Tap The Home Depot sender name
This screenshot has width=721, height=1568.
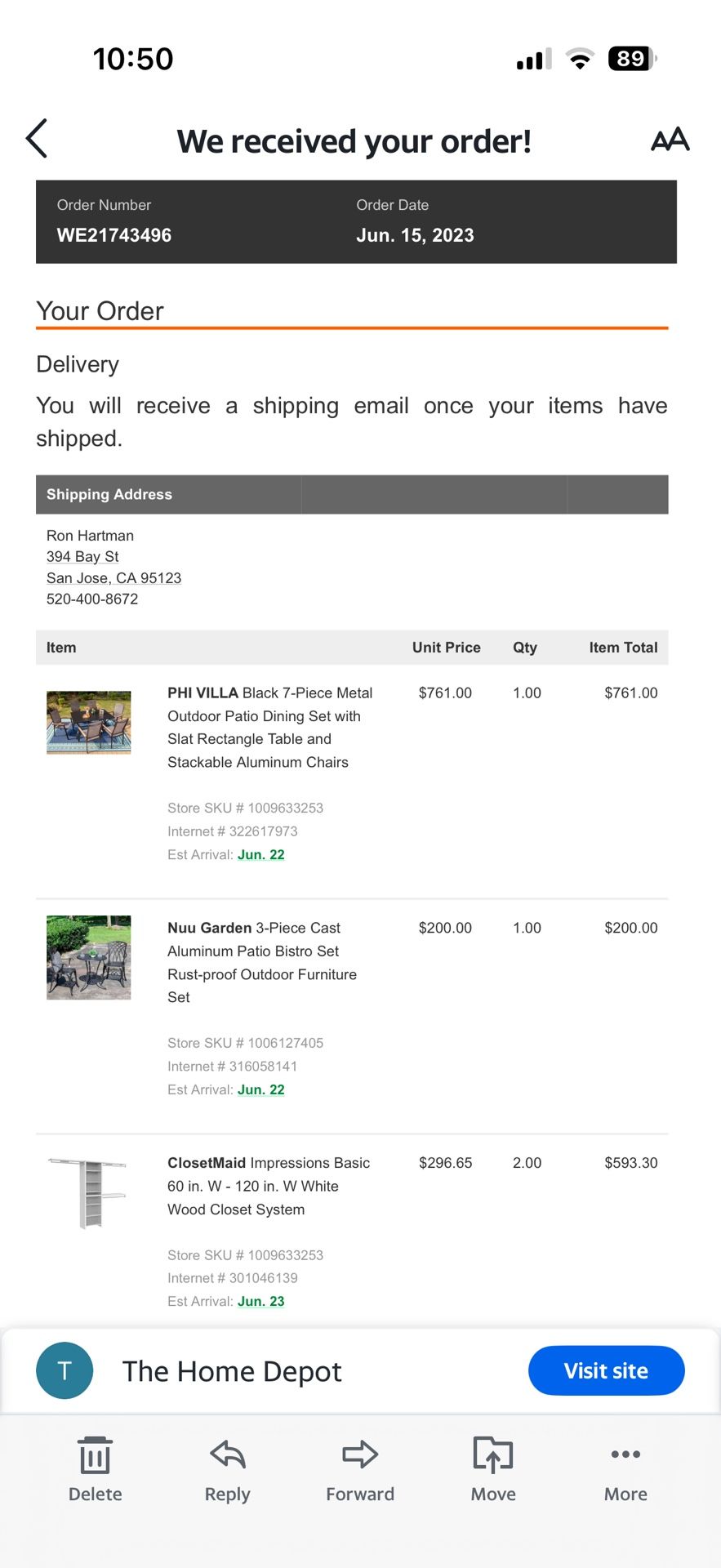coord(232,1371)
